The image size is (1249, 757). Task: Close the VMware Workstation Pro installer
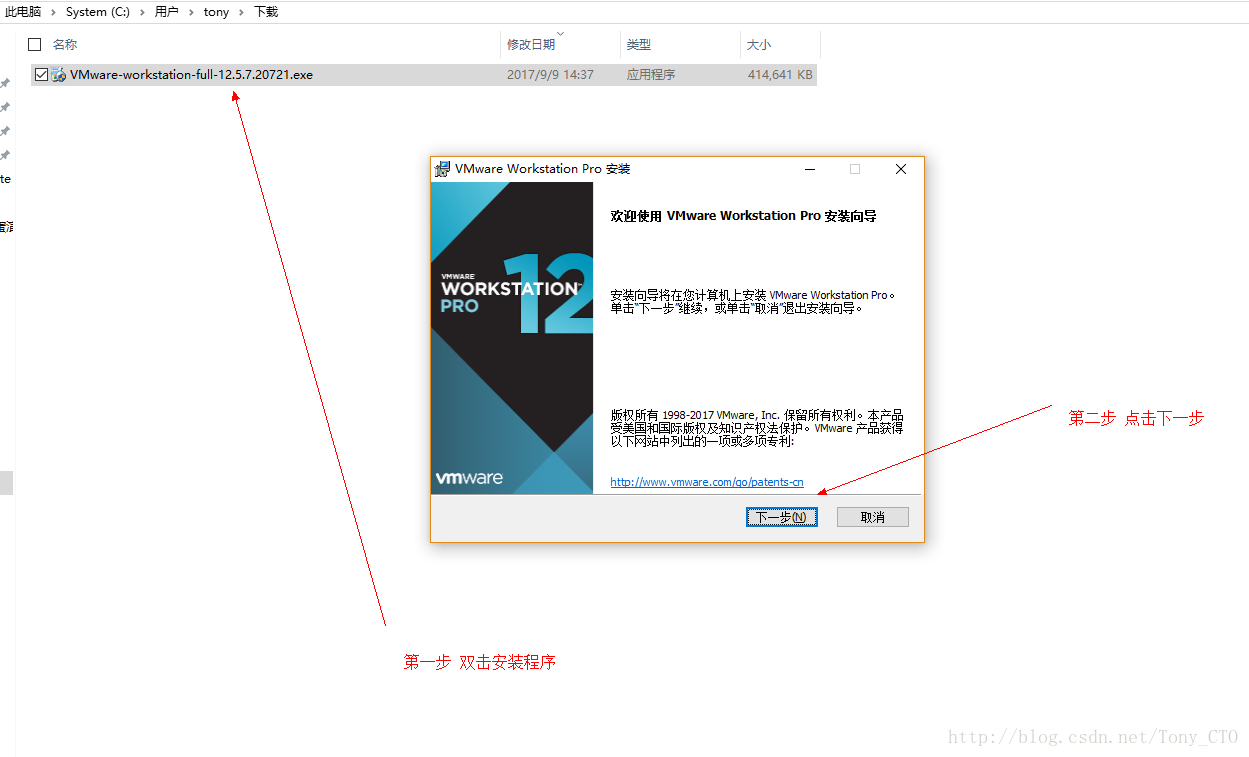point(901,169)
